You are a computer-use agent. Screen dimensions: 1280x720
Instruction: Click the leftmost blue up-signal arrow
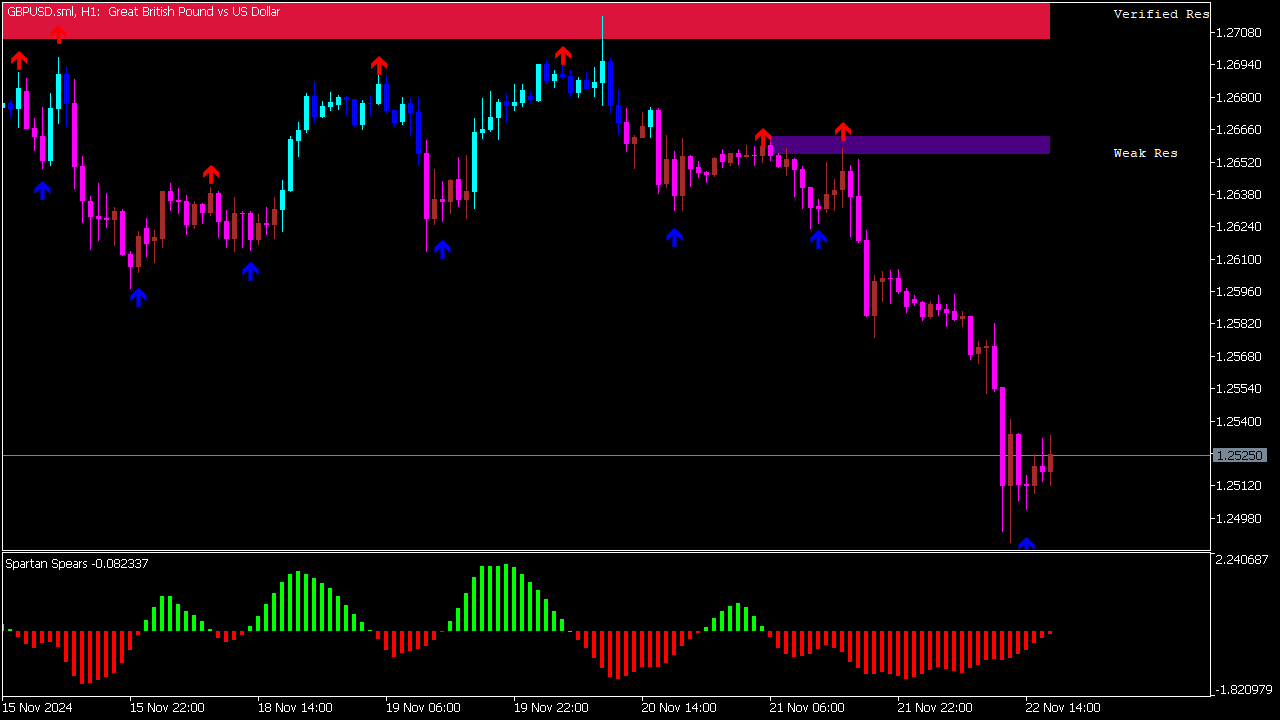pos(42,190)
